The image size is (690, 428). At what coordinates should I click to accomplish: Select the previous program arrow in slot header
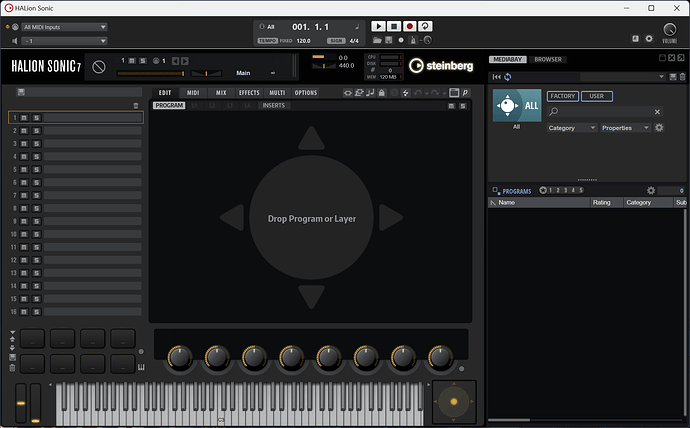tap(175, 61)
